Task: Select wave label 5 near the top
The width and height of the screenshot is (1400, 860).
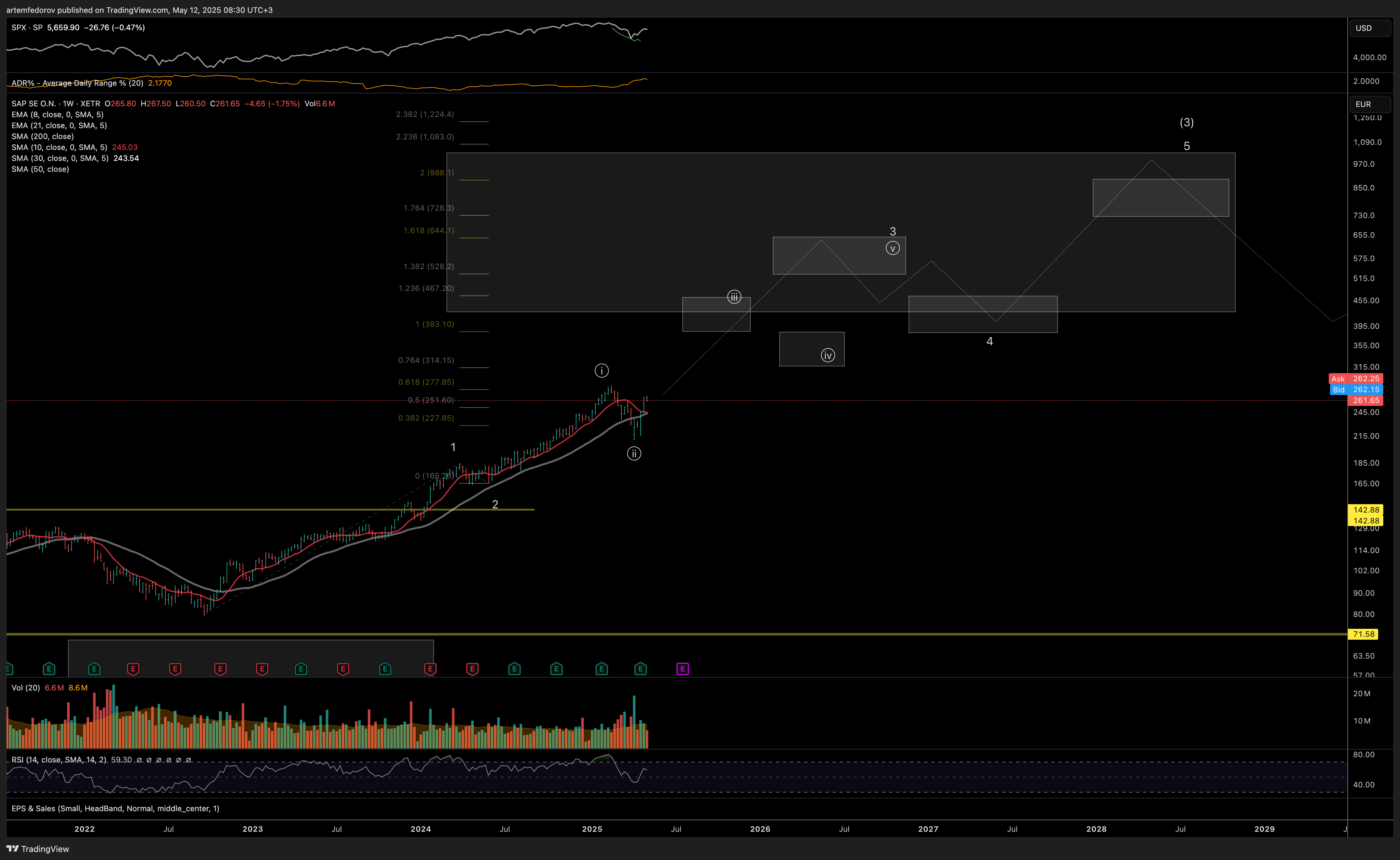Action: click(x=1186, y=146)
